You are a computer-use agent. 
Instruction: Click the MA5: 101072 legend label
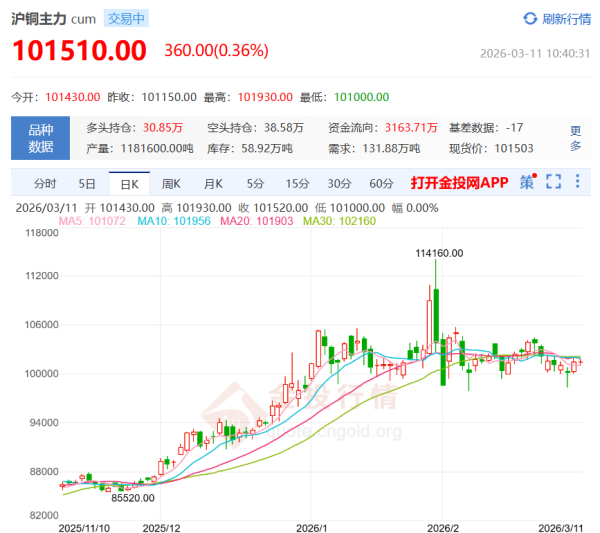click(x=92, y=221)
